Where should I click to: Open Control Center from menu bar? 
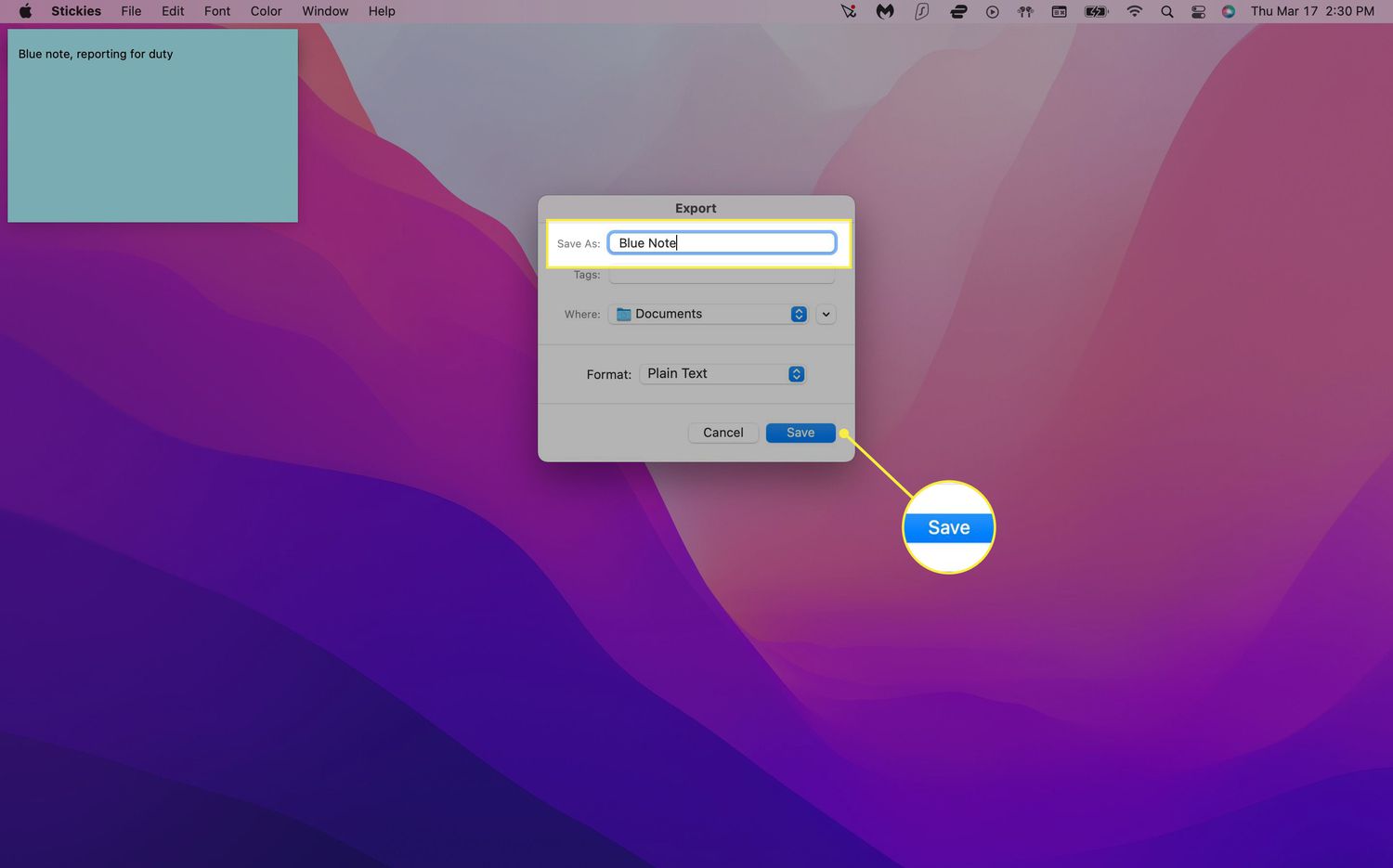tap(1198, 11)
